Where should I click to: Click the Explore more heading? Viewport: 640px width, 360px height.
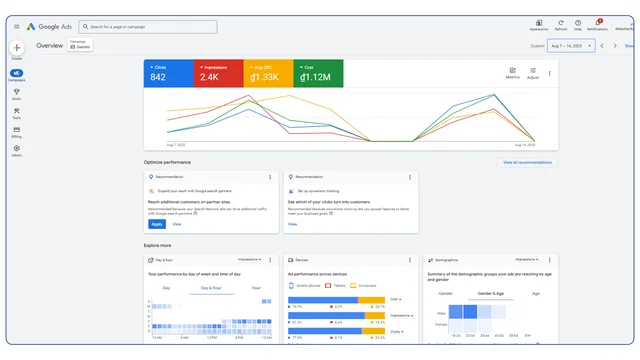pyautogui.click(x=157, y=245)
